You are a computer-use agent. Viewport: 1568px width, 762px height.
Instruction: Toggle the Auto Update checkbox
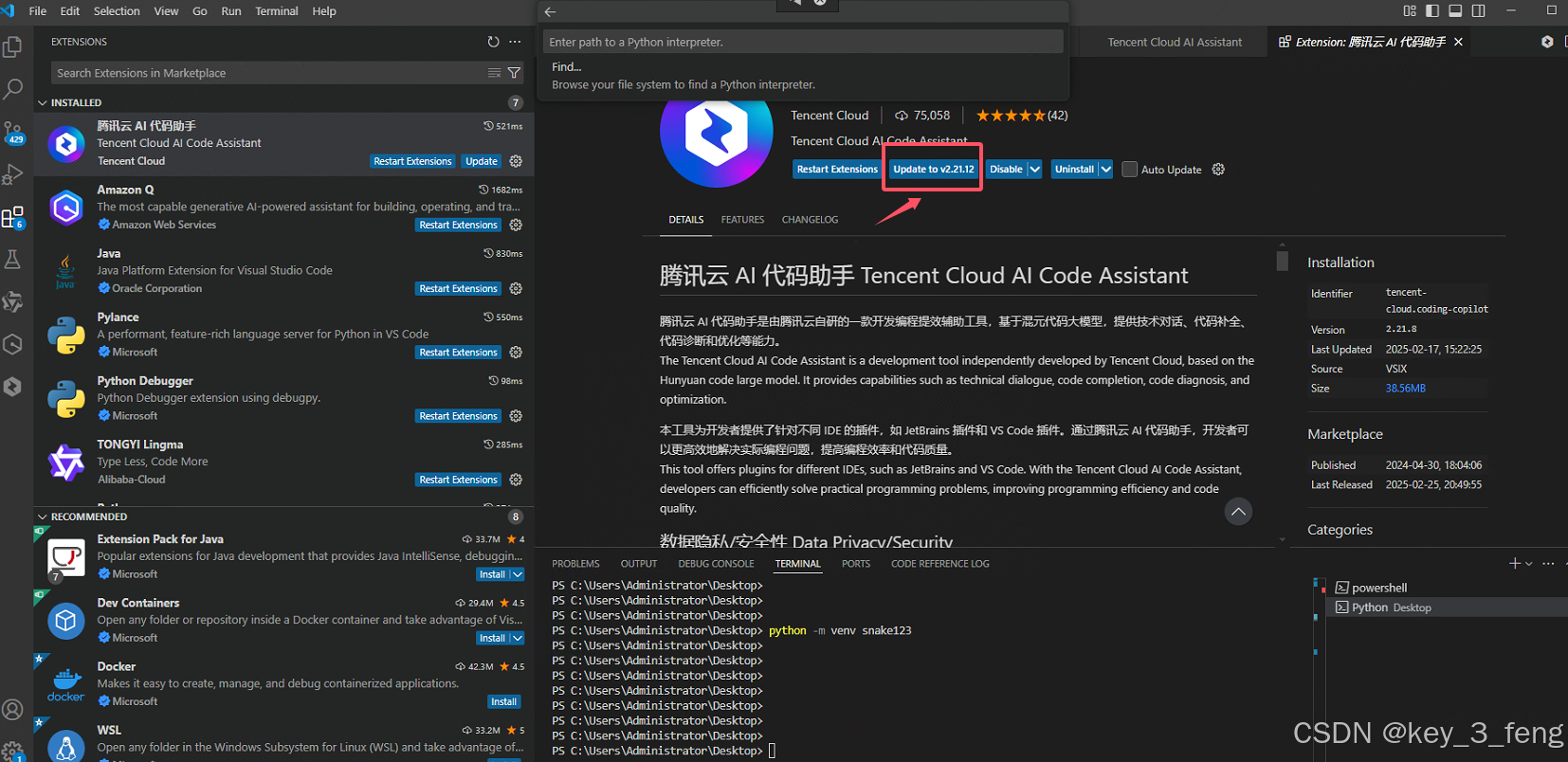pyautogui.click(x=1129, y=169)
